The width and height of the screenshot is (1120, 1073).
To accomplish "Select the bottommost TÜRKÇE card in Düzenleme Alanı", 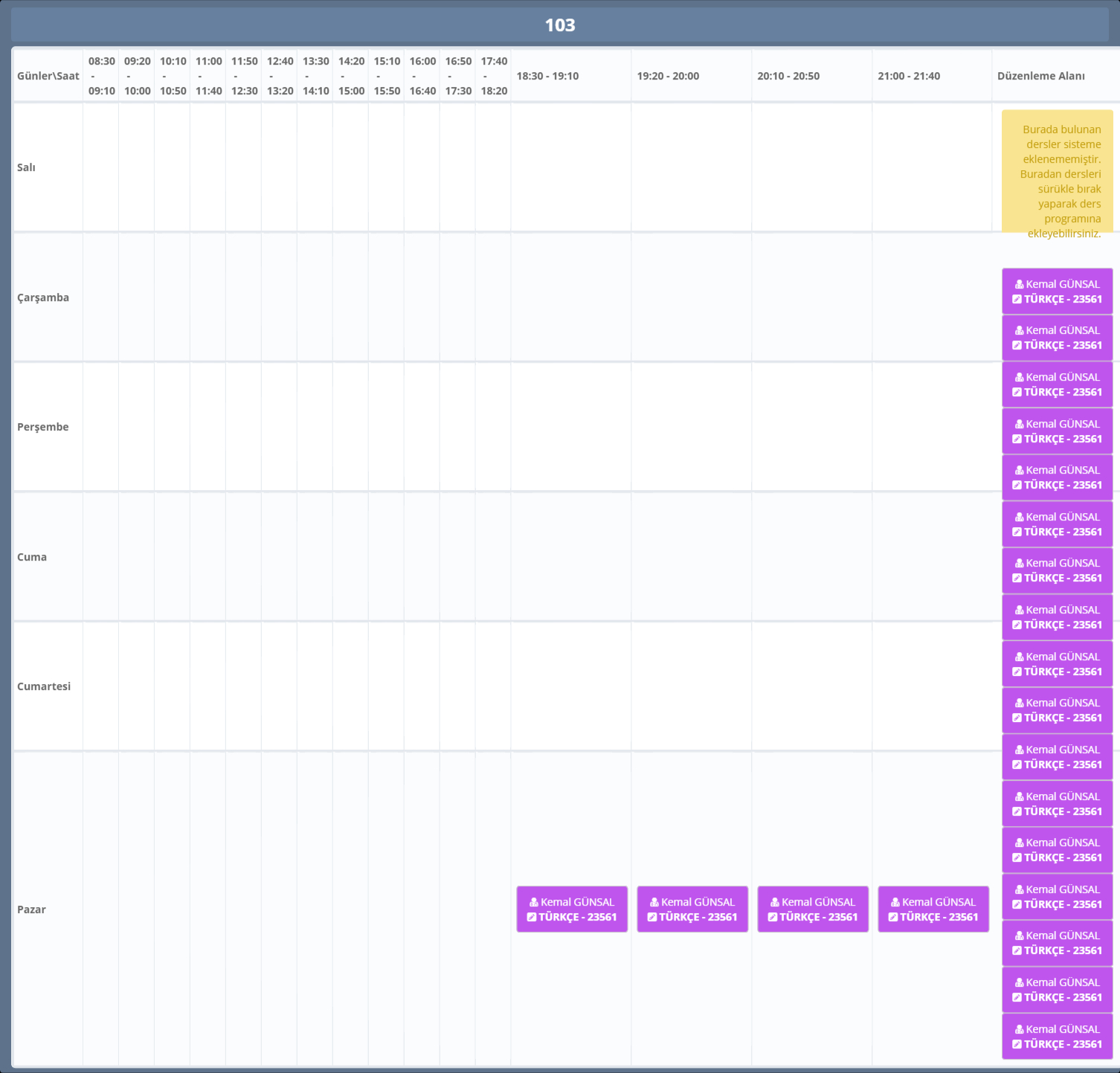I will (x=1057, y=1037).
